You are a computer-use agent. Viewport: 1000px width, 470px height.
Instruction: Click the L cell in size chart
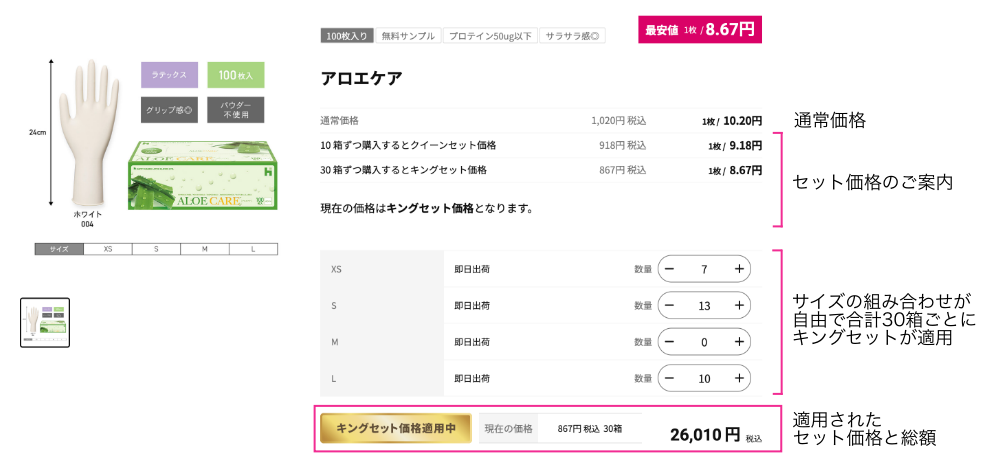point(253,249)
